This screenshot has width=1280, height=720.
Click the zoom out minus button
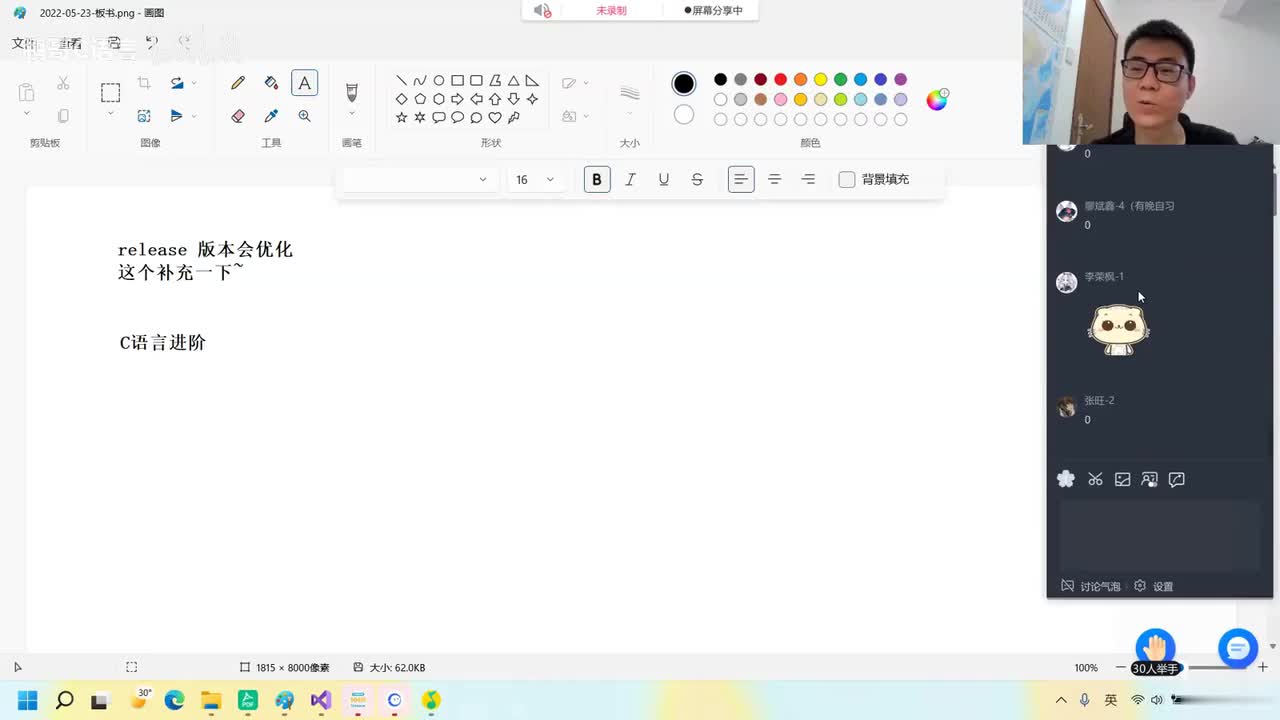1121,667
